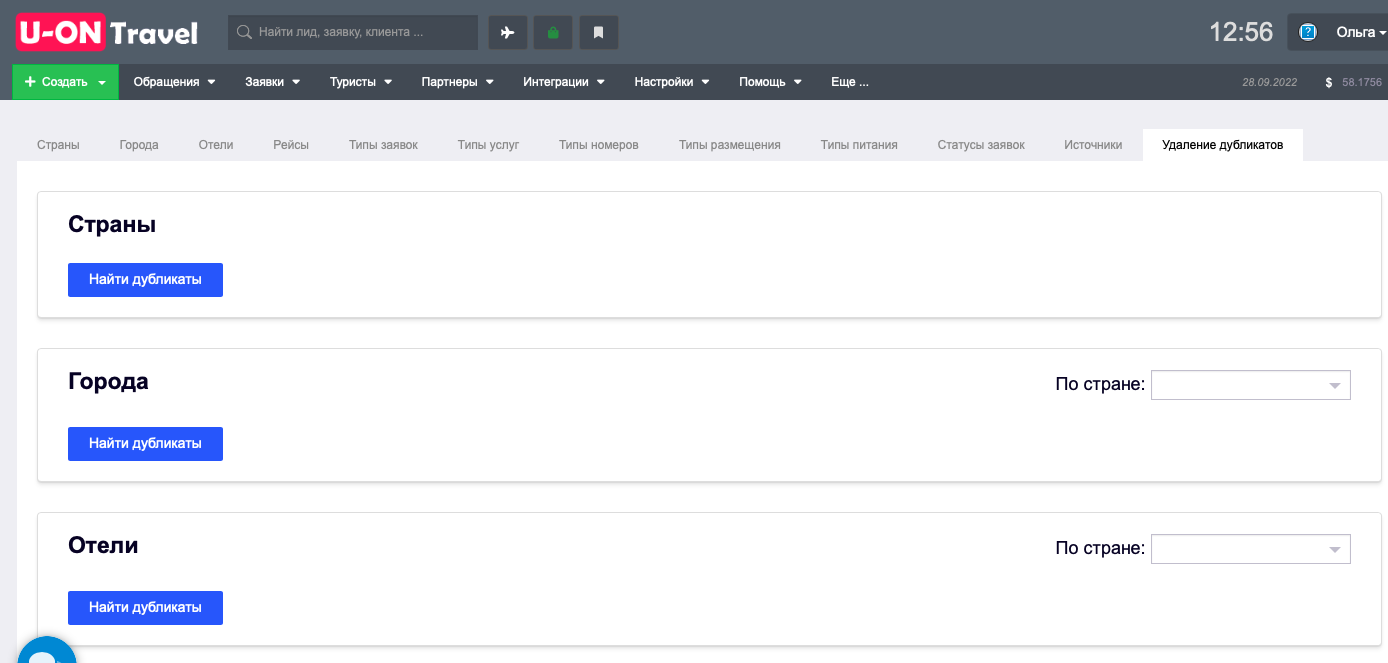Viewport: 1388px width, 663px height.
Task: Open the green bag icon button
Action: point(553,32)
